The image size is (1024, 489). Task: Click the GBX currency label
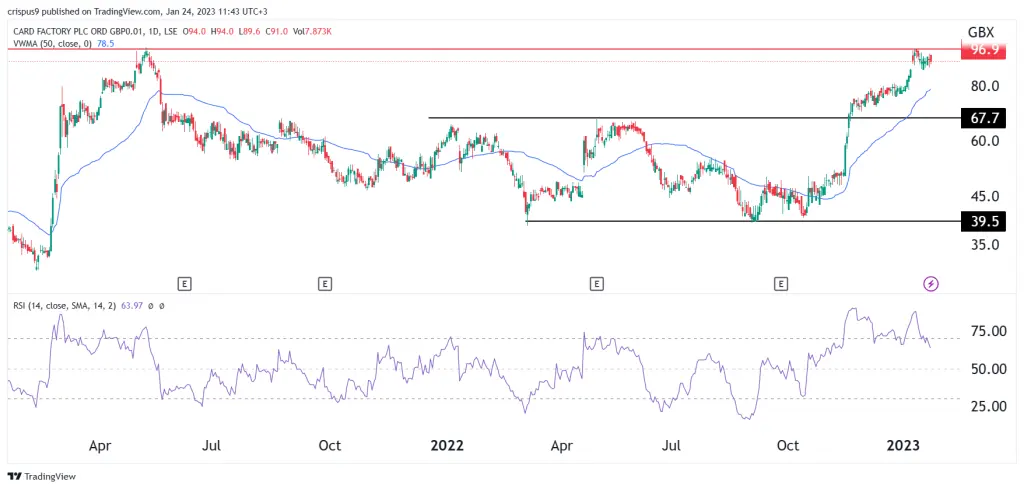coord(982,32)
